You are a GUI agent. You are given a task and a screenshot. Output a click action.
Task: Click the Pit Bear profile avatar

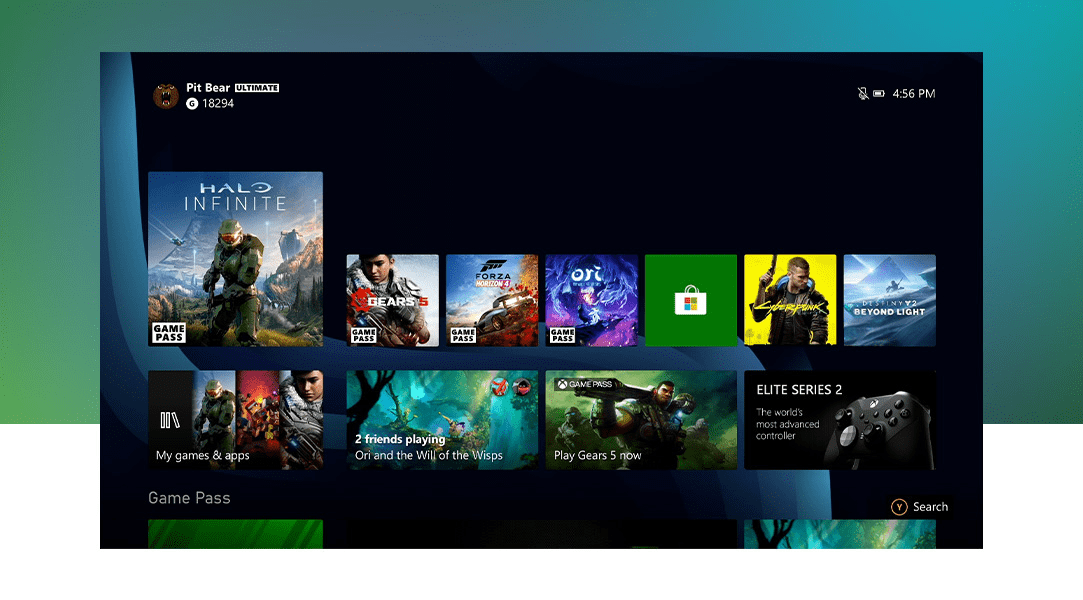(x=165, y=95)
